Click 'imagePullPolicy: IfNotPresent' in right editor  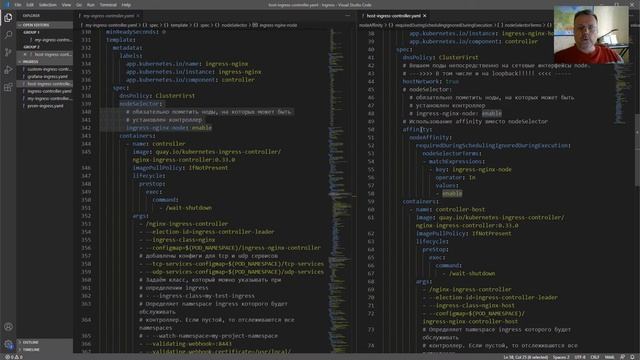pyautogui.click(x=463, y=233)
